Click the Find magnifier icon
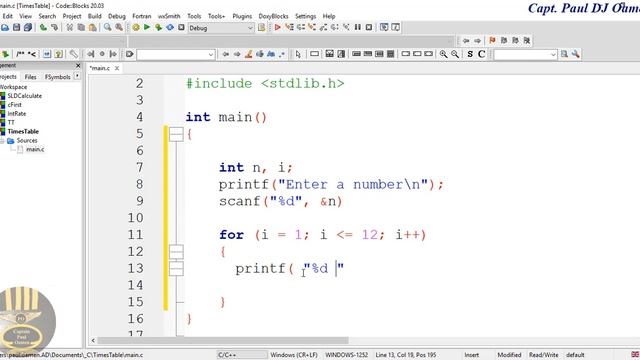 [x=107, y=27]
